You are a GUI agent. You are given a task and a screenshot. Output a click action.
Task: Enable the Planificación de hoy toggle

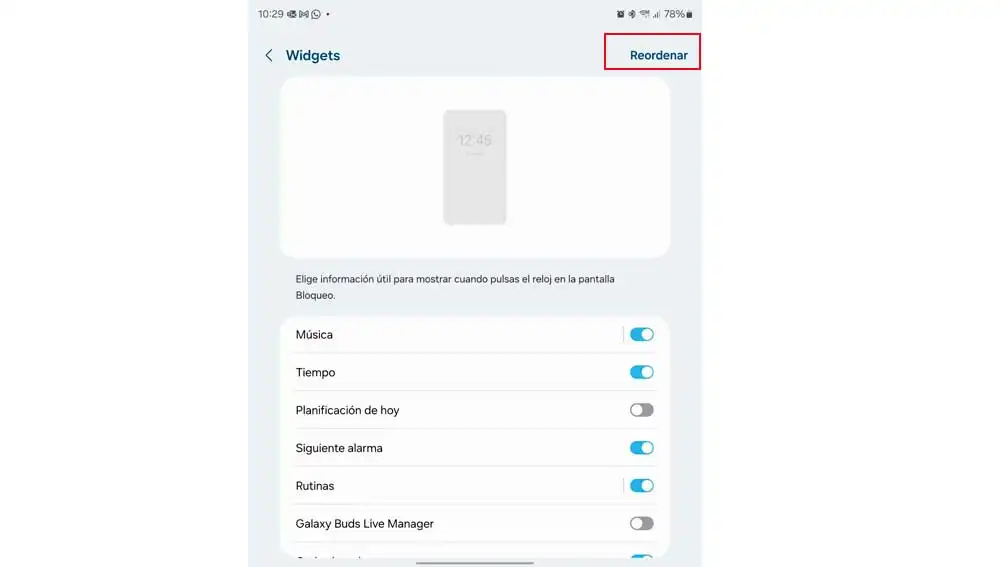pyautogui.click(x=642, y=410)
